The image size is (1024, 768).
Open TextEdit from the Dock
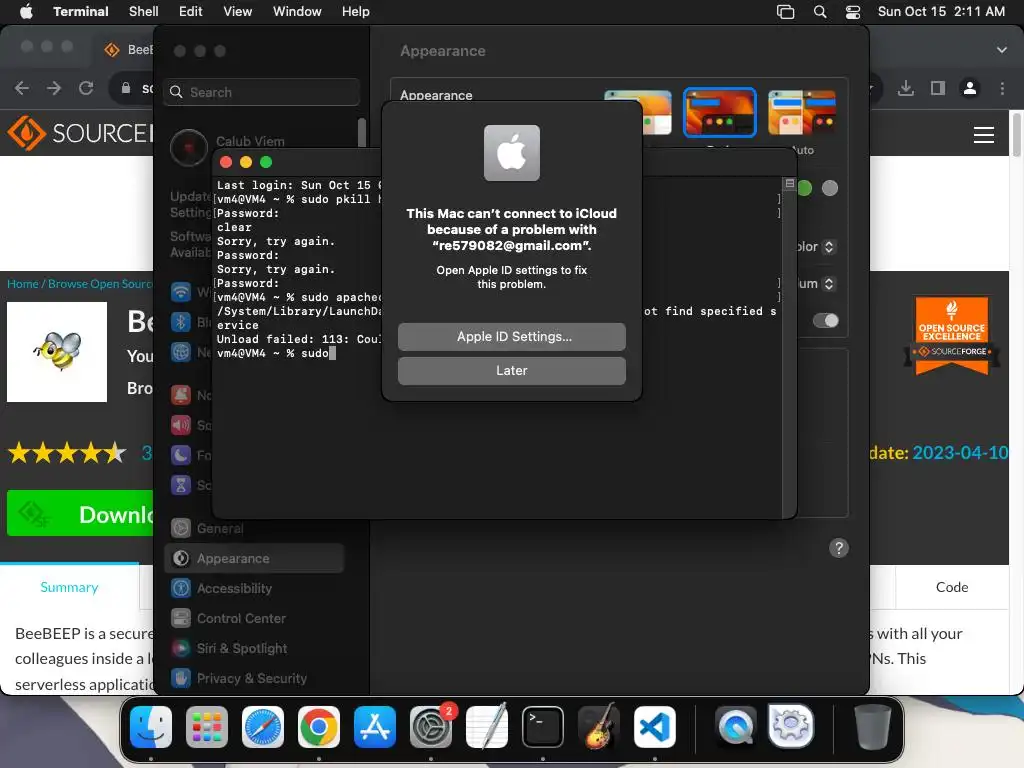(x=487, y=727)
